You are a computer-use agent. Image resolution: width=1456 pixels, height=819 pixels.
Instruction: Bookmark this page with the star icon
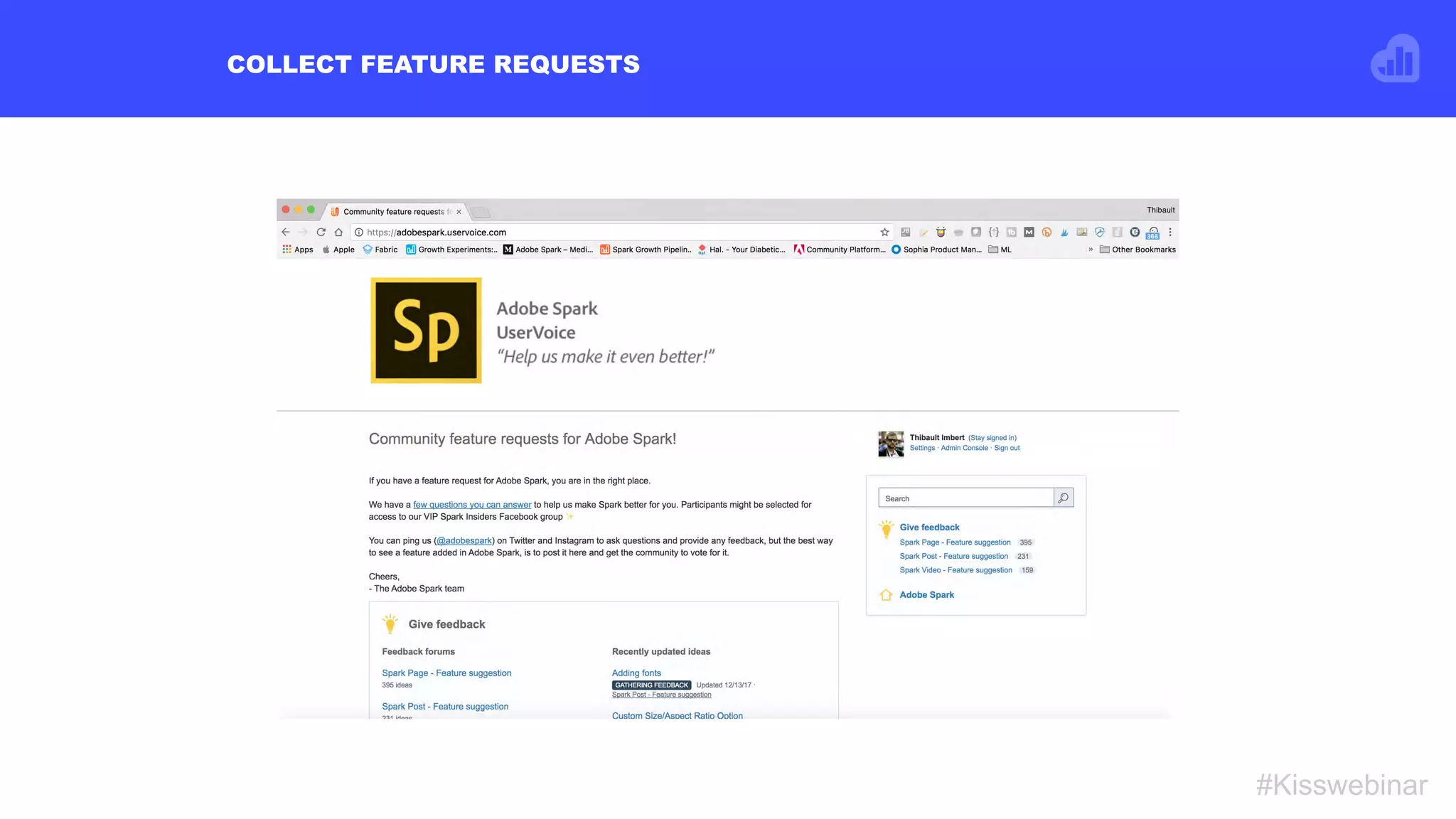pos(884,232)
